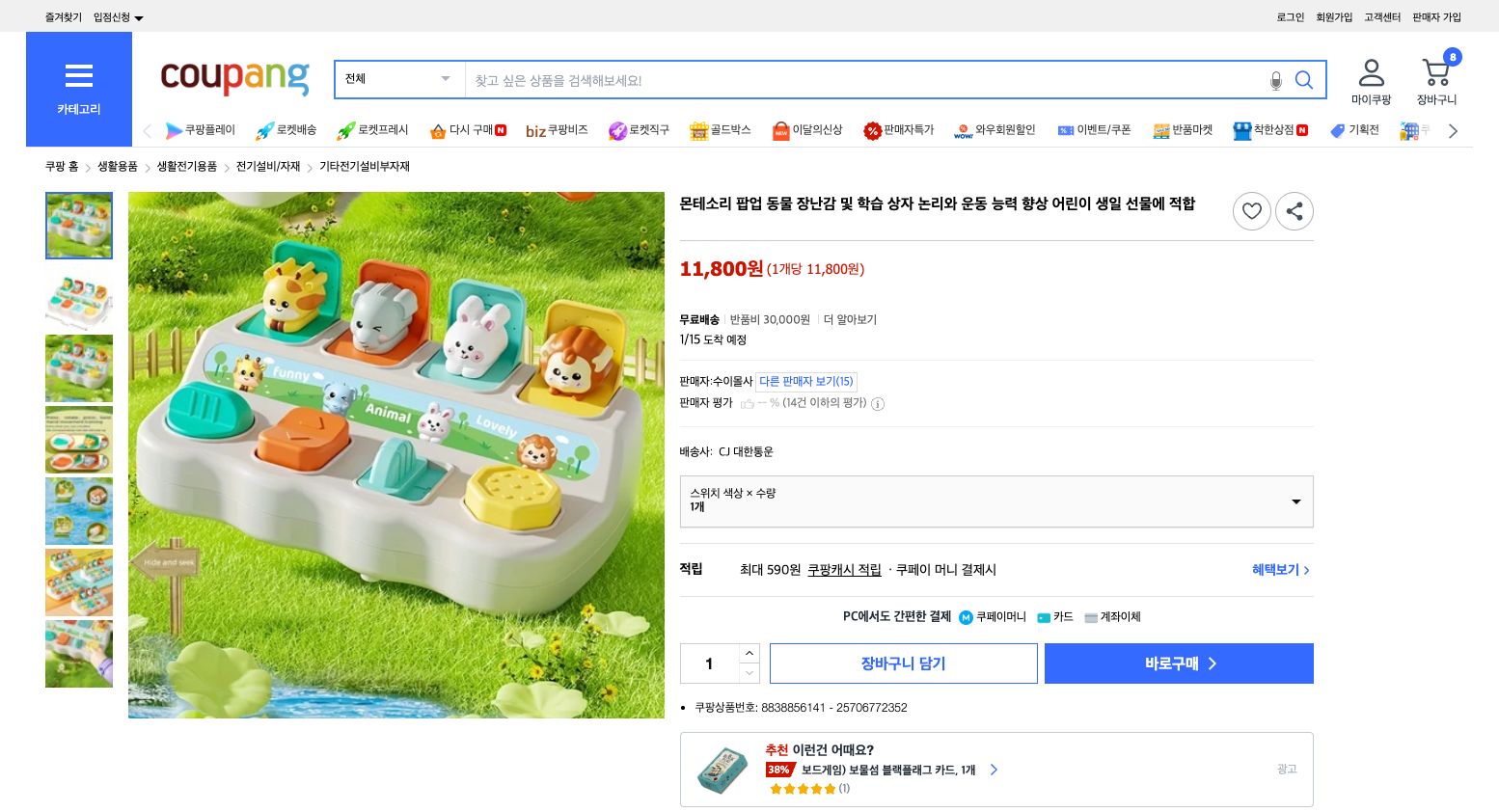Open 이벤트/쿠폰 page
Image resolution: width=1499 pixels, height=812 pixels.
pyautogui.click(x=1096, y=130)
